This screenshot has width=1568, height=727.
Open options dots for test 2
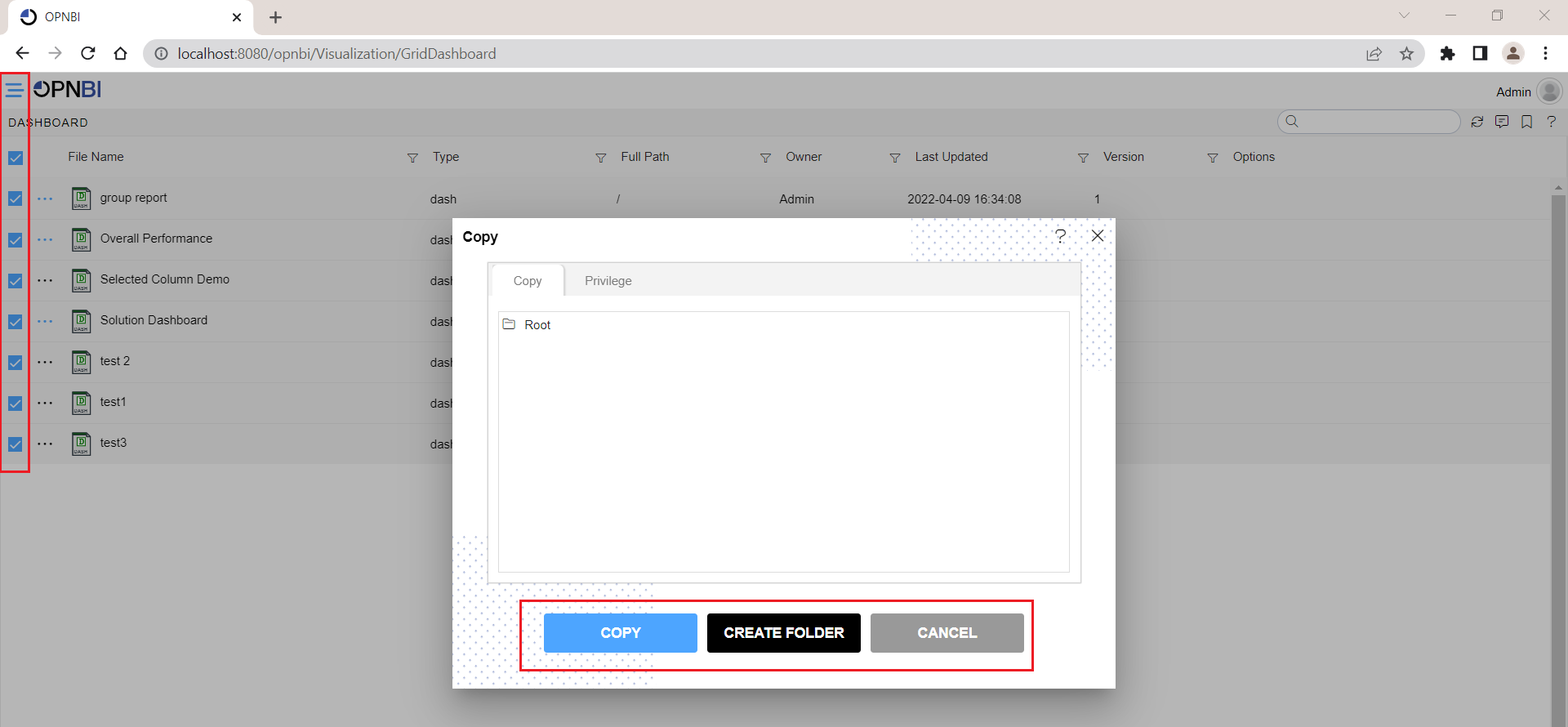(x=45, y=362)
